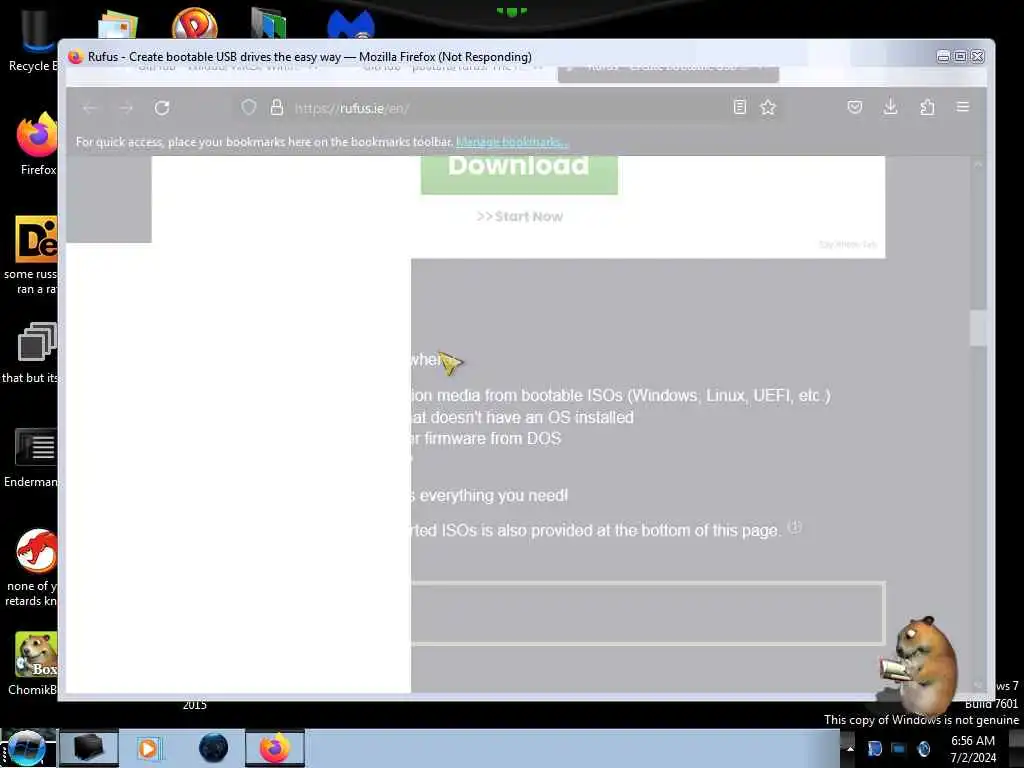Save page to Pocket
The image size is (1024, 768).
[855, 107]
